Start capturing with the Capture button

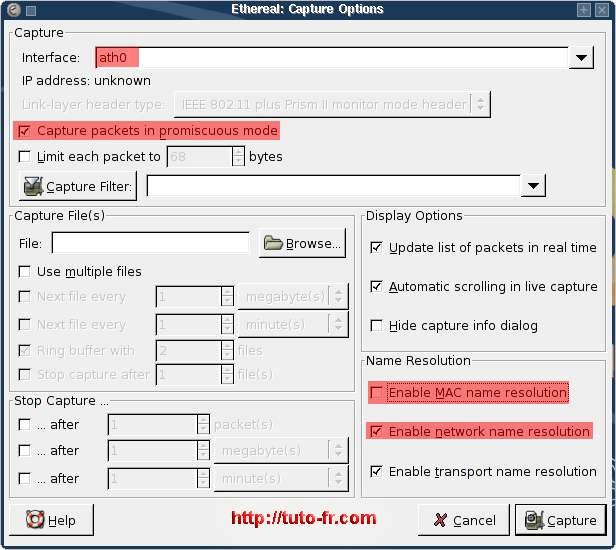(x=561, y=520)
